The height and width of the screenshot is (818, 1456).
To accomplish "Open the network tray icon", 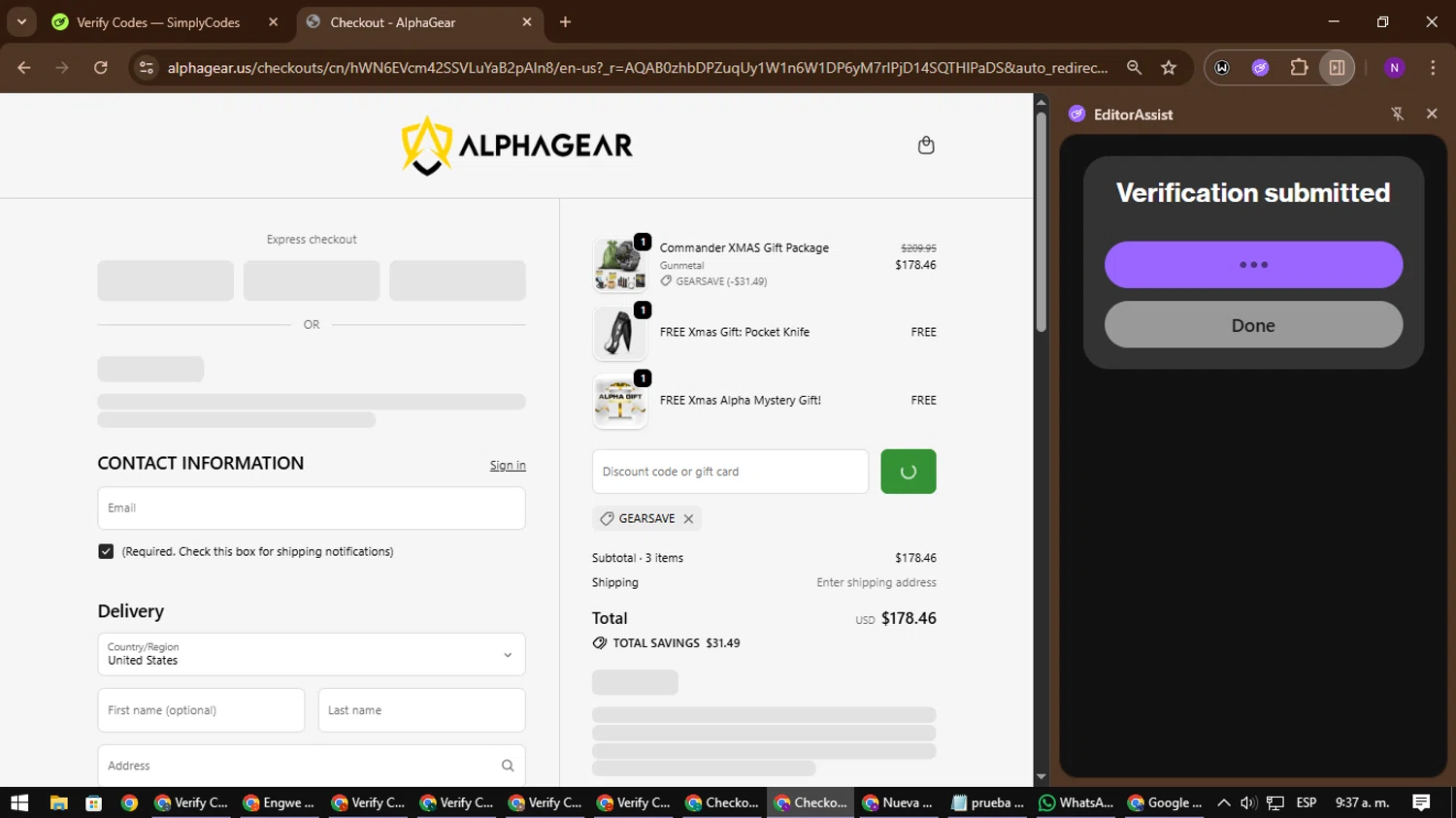I will (1275, 802).
